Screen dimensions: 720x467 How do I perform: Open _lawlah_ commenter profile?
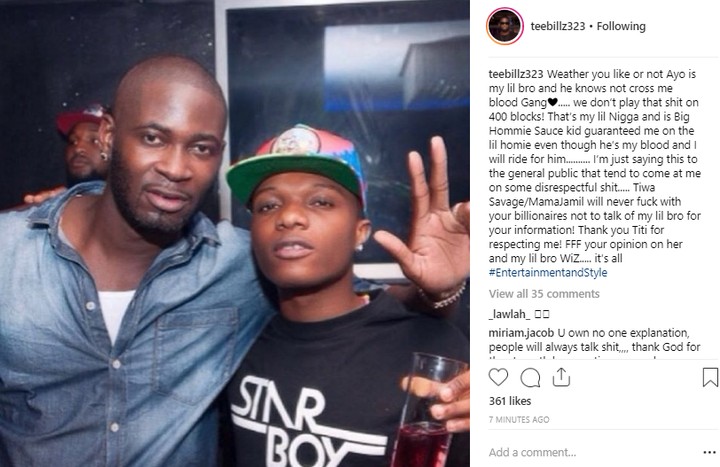click(509, 315)
